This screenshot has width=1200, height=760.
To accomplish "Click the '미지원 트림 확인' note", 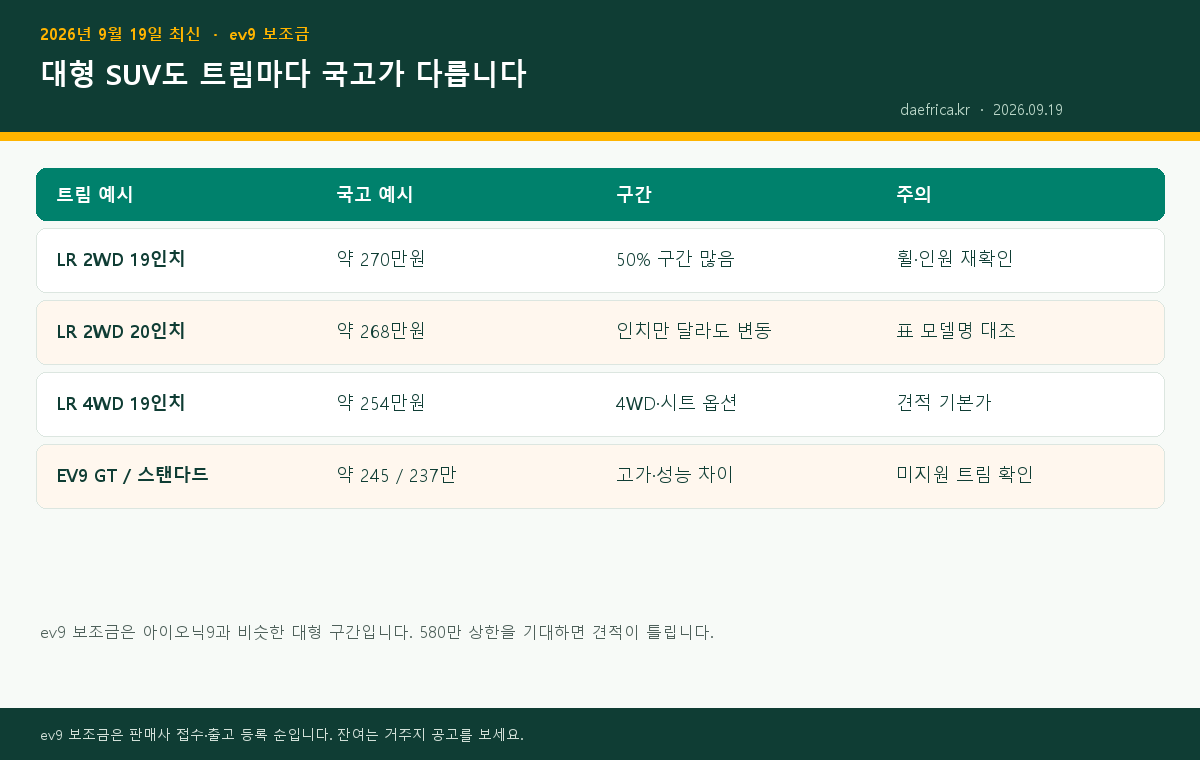I will pos(965,475).
